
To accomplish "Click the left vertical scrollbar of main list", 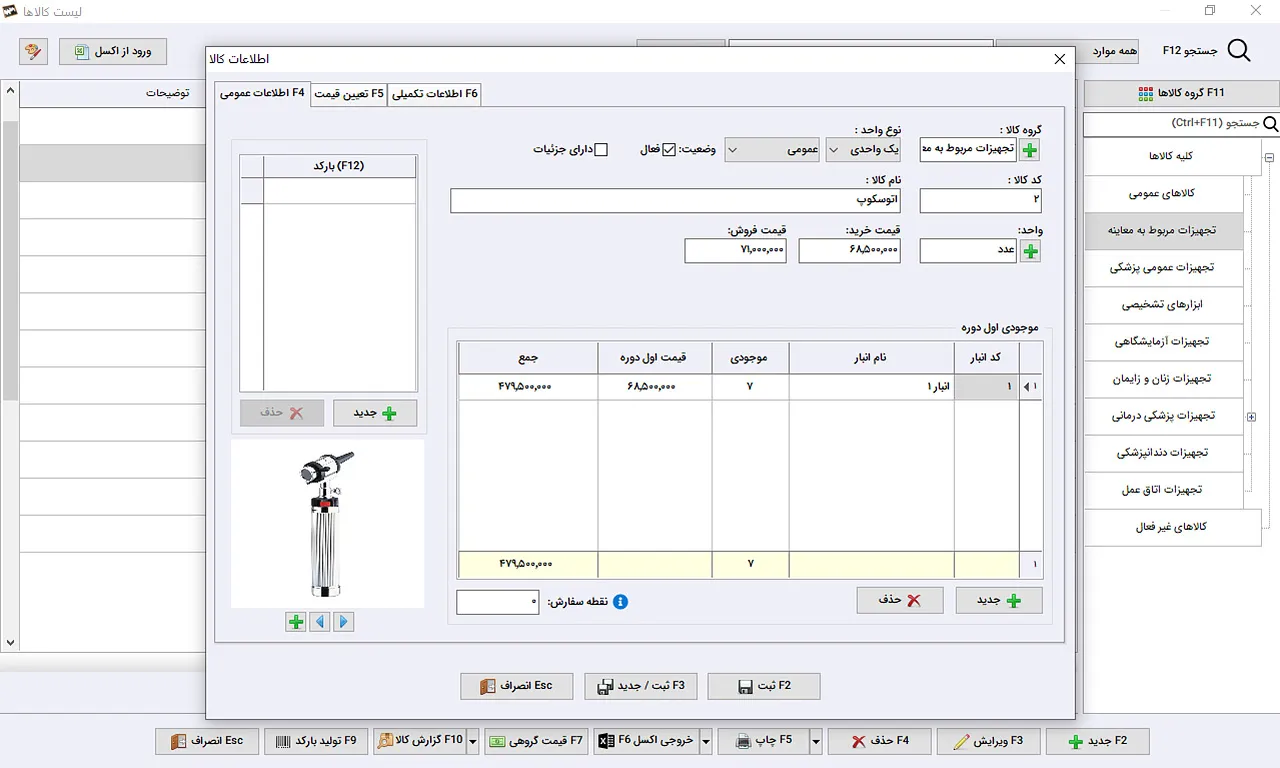I will click(x=10, y=366).
